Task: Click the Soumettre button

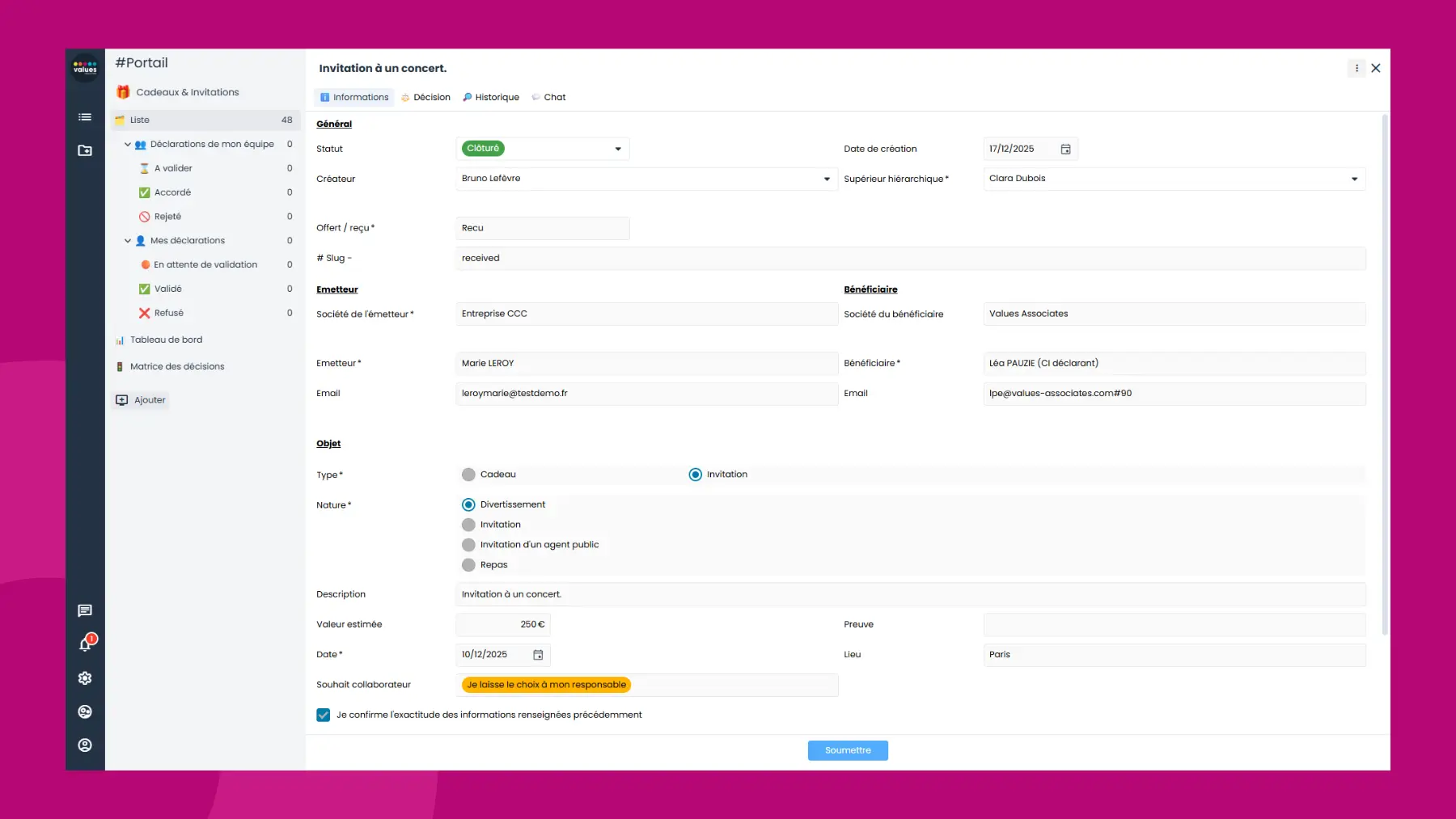Action: tap(847, 750)
